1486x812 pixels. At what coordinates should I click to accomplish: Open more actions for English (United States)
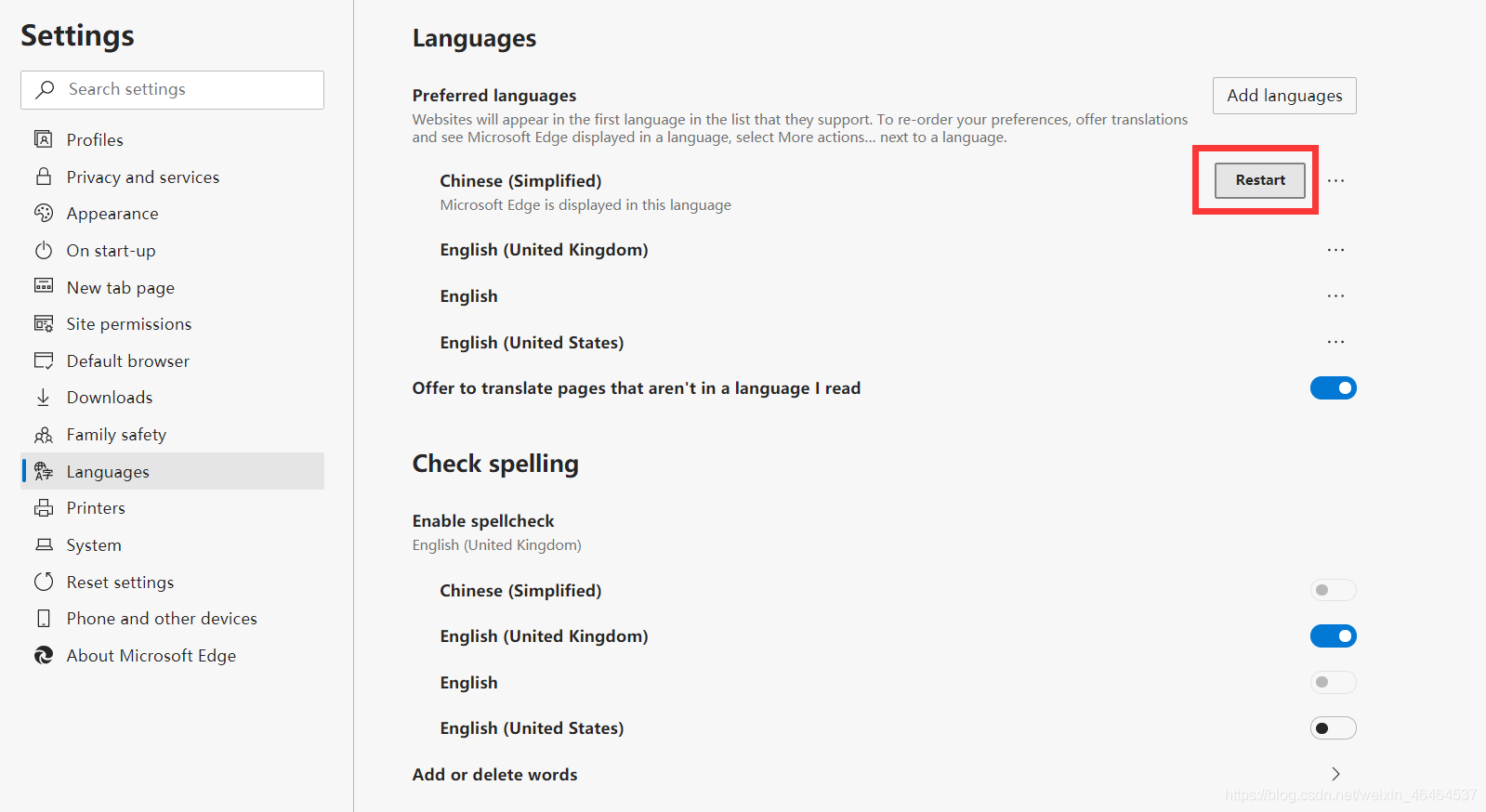(x=1335, y=342)
